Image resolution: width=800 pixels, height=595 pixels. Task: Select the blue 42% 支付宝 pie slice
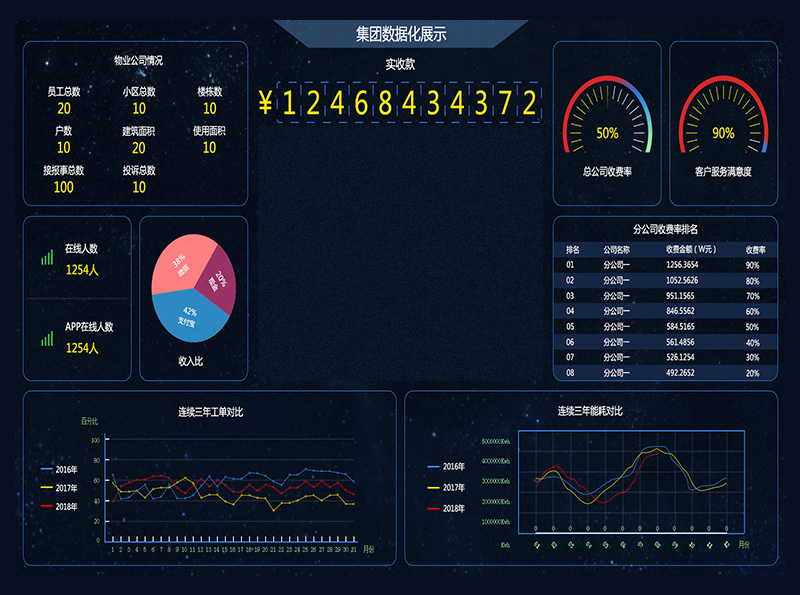tap(191, 320)
